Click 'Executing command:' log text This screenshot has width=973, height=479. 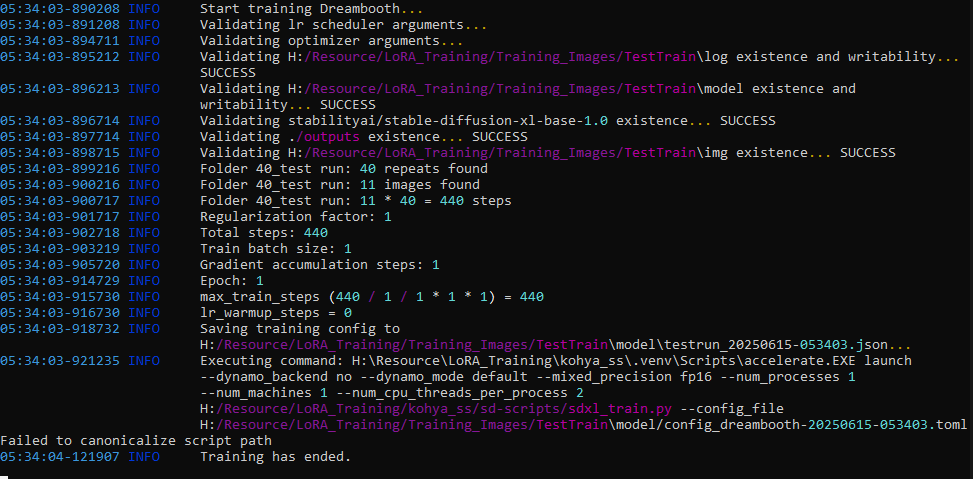click(271, 360)
